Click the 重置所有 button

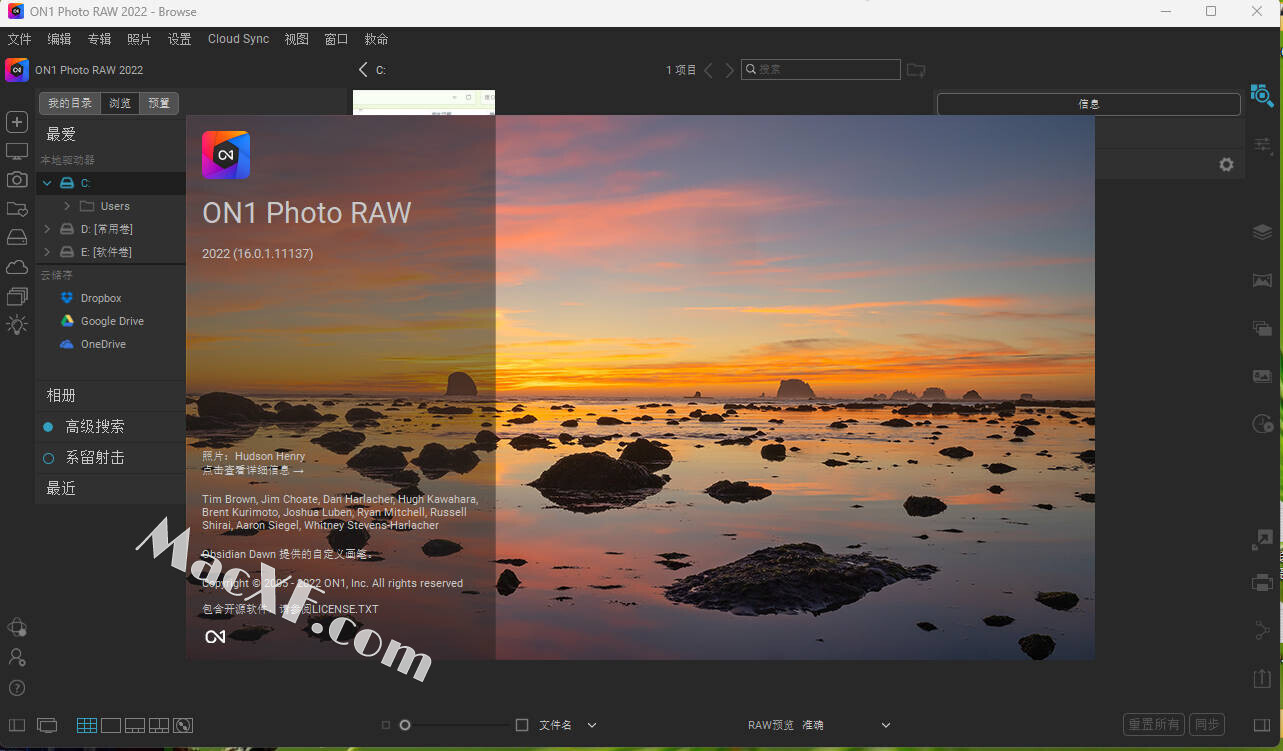coord(1154,725)
